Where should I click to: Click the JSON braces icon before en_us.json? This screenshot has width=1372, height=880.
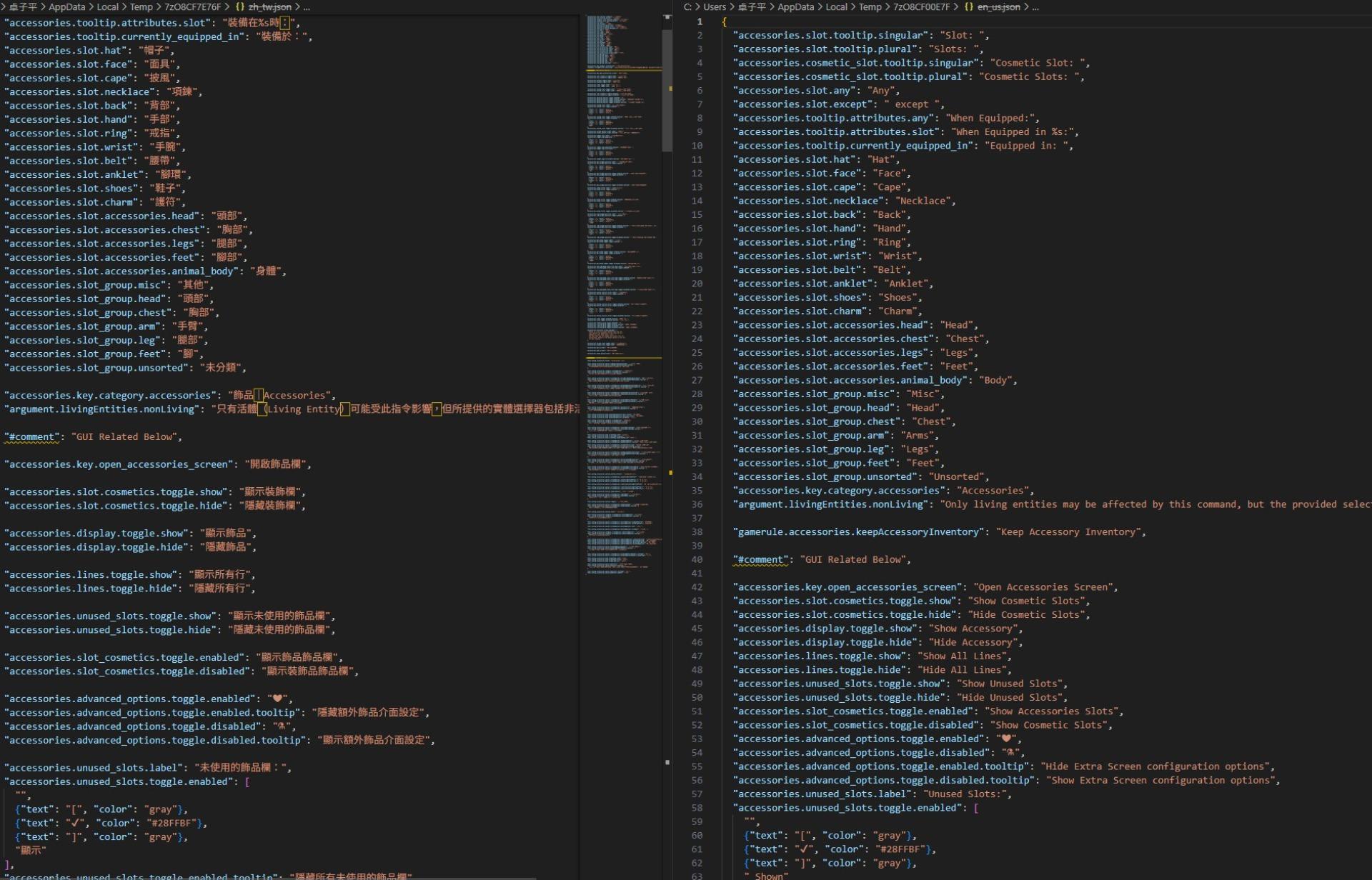pos(969,7)
